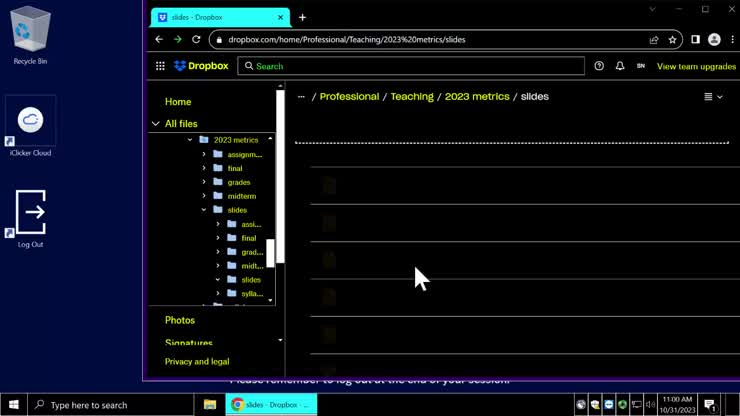740x416 pixels.
Task: Open the help question mark icon
Action: [x=599, y=66]
